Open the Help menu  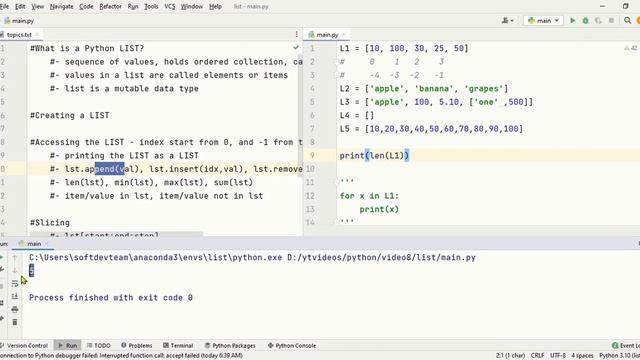[215, 7]
